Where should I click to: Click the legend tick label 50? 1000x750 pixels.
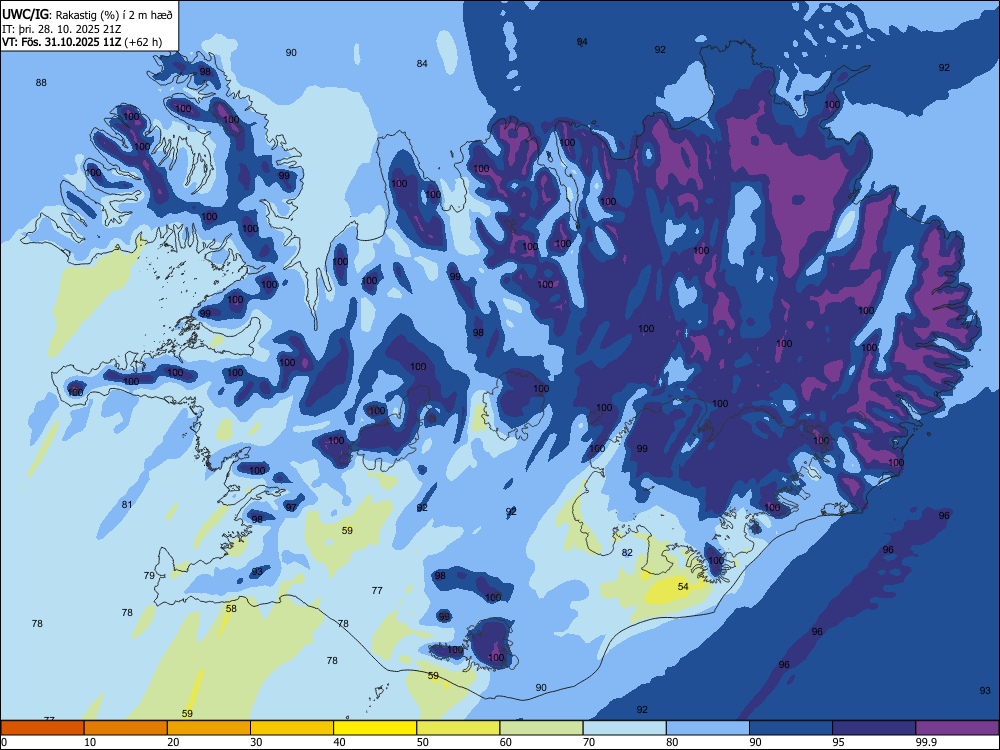pyautogui.click(x=423, y=742)
